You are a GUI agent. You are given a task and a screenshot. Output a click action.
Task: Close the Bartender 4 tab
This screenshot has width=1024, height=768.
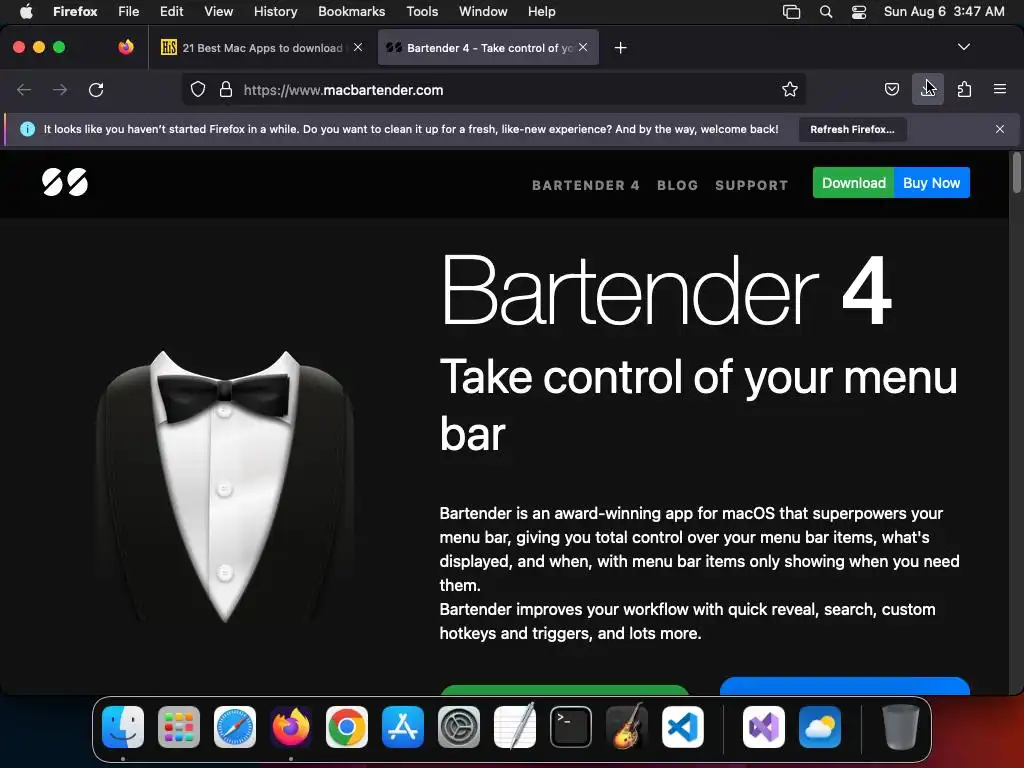point(583,47)
